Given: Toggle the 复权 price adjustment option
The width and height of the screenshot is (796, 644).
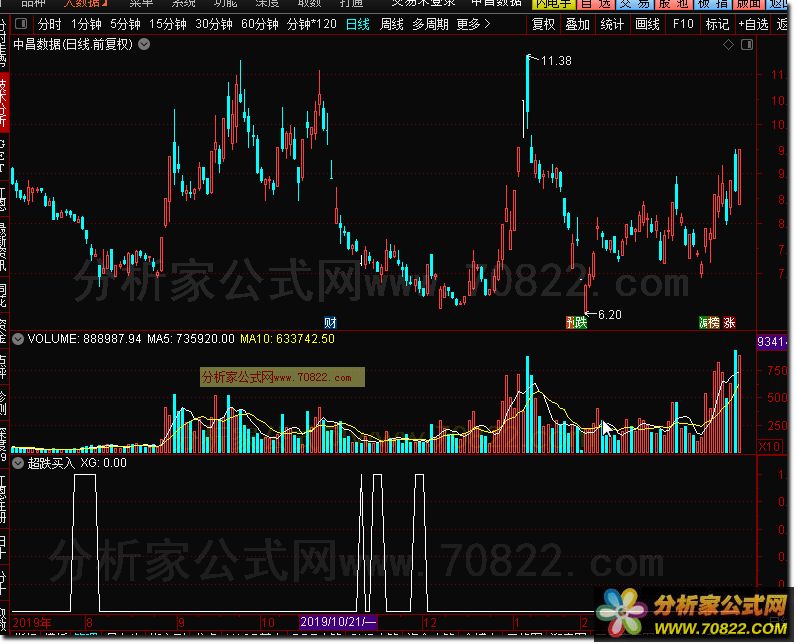Looking at the screenshot, I should coord(544,24).
